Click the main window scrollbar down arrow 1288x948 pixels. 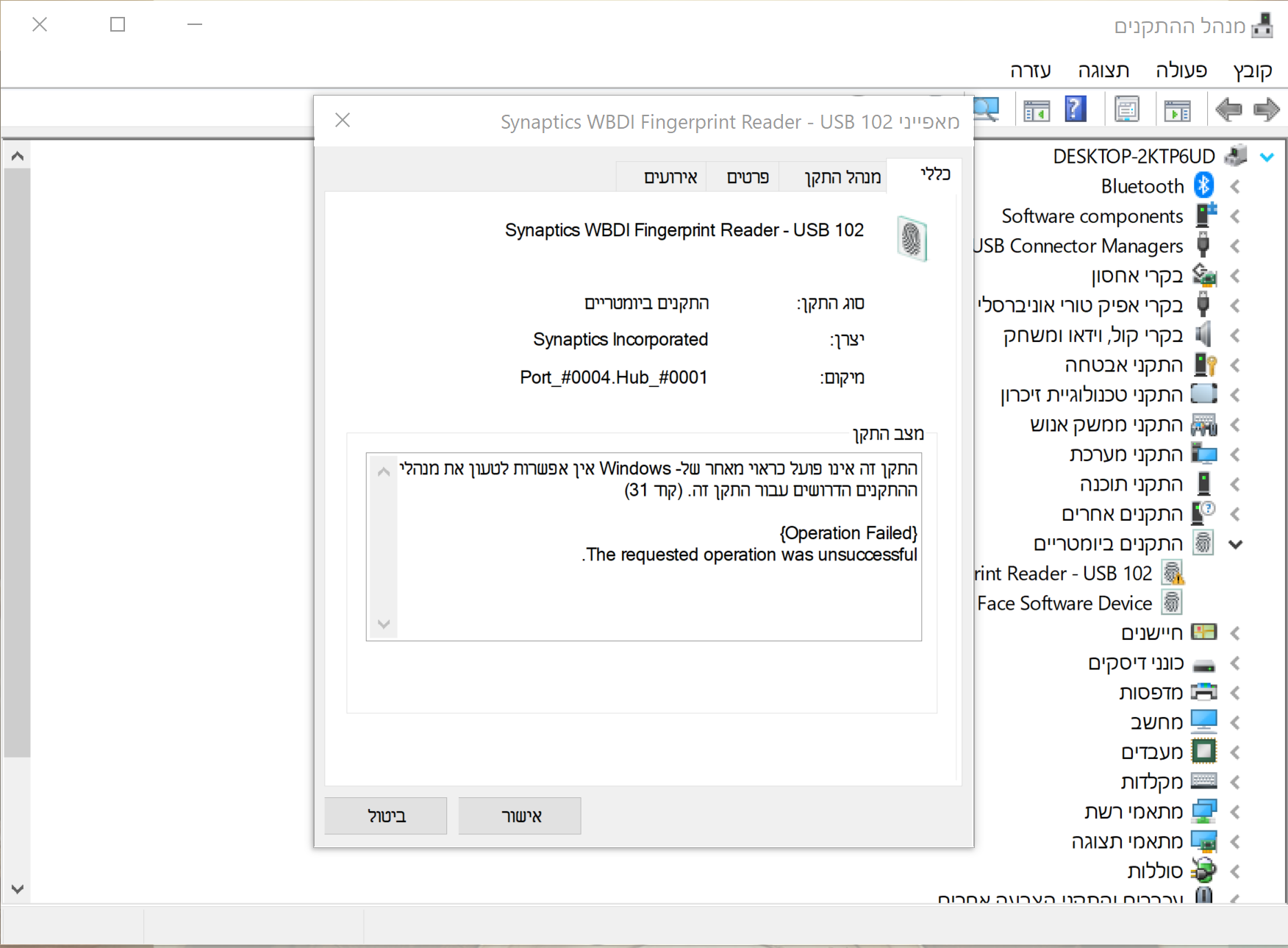[18, 889]
